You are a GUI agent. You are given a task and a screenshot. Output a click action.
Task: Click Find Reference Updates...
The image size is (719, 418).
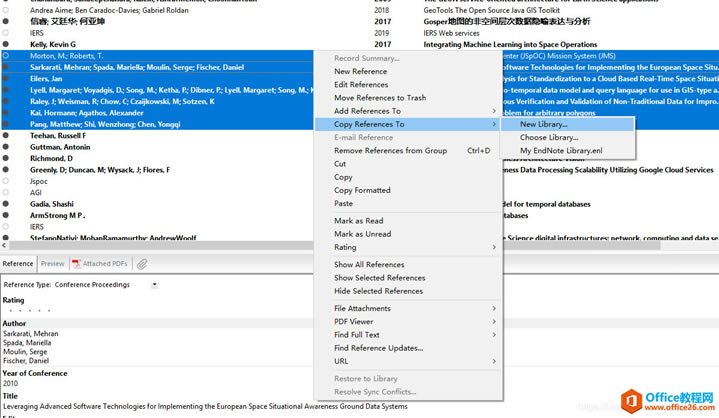pos(378,348)
